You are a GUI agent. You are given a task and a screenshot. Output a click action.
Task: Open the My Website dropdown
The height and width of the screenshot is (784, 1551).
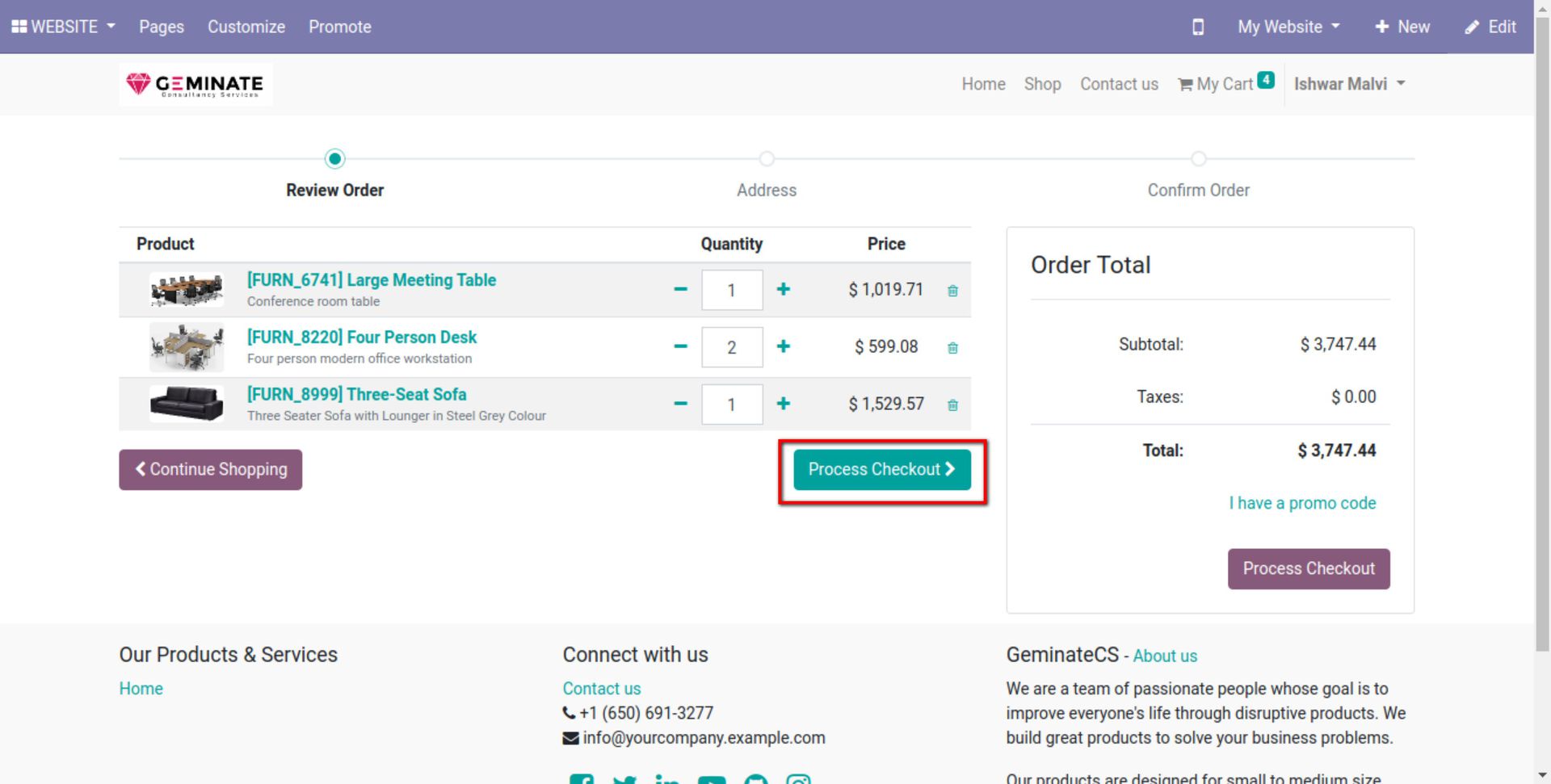(x=1287, y=27)
